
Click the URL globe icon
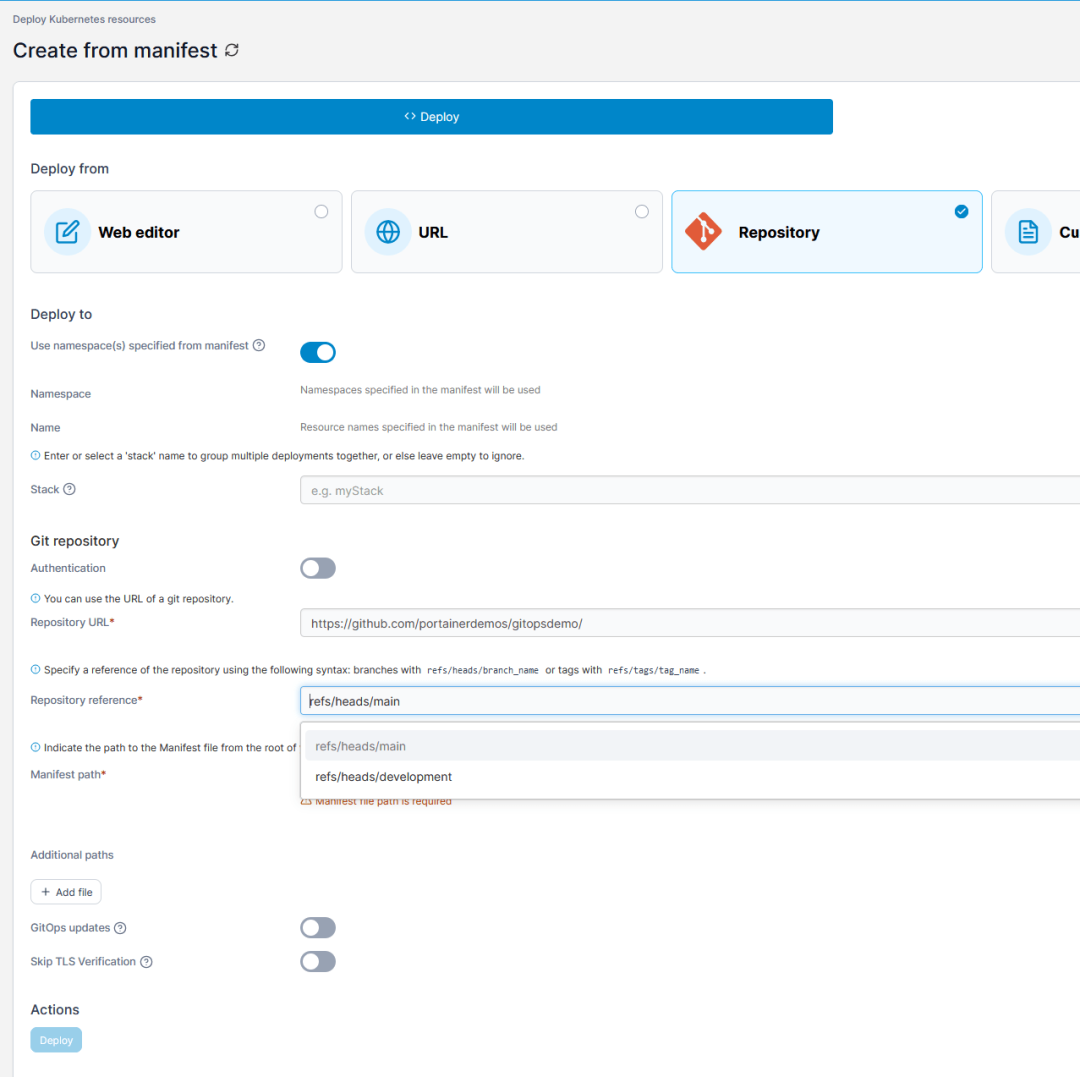[388, 232]
